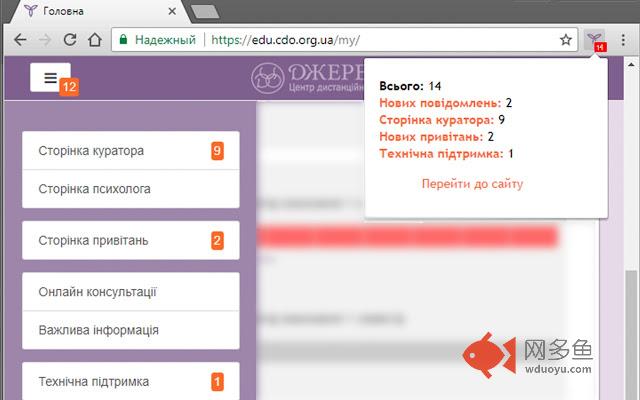Click the orange 2 badge on Сторінка привітань
Viewport: 640px width, 400px height.
point(217,240)
